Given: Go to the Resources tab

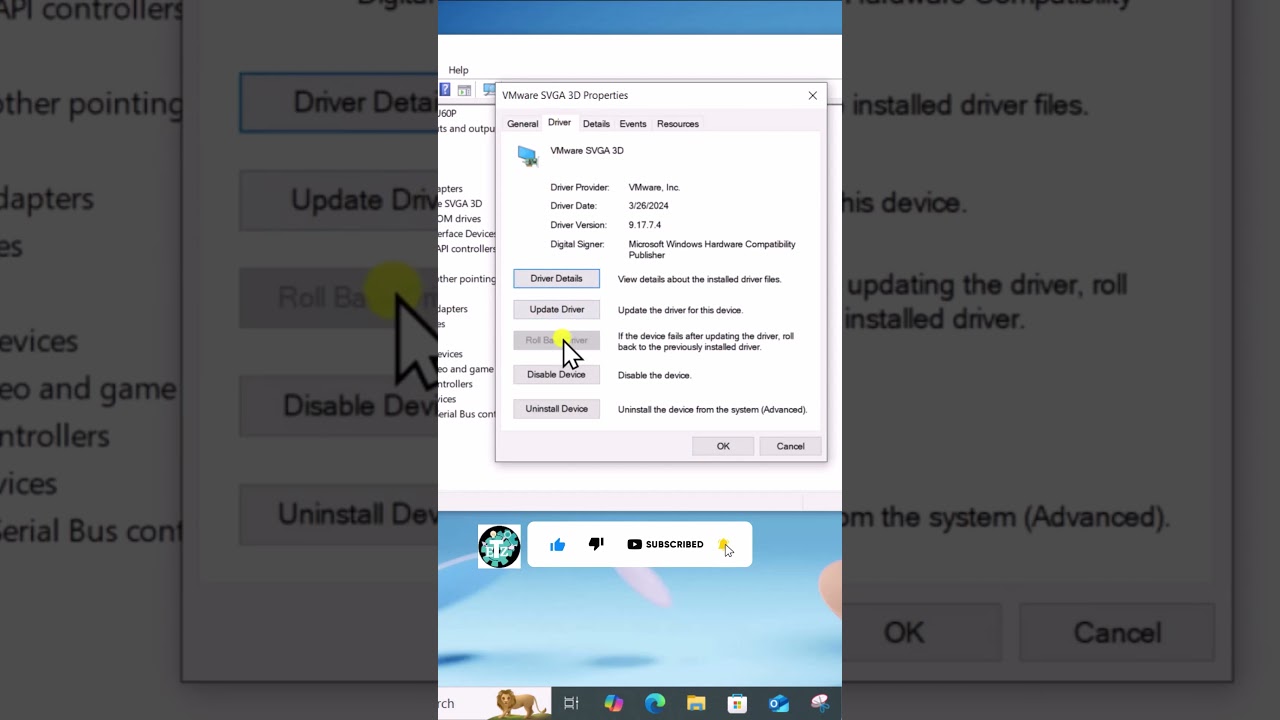Looking at the screenshot, I should tap(678, 124).
